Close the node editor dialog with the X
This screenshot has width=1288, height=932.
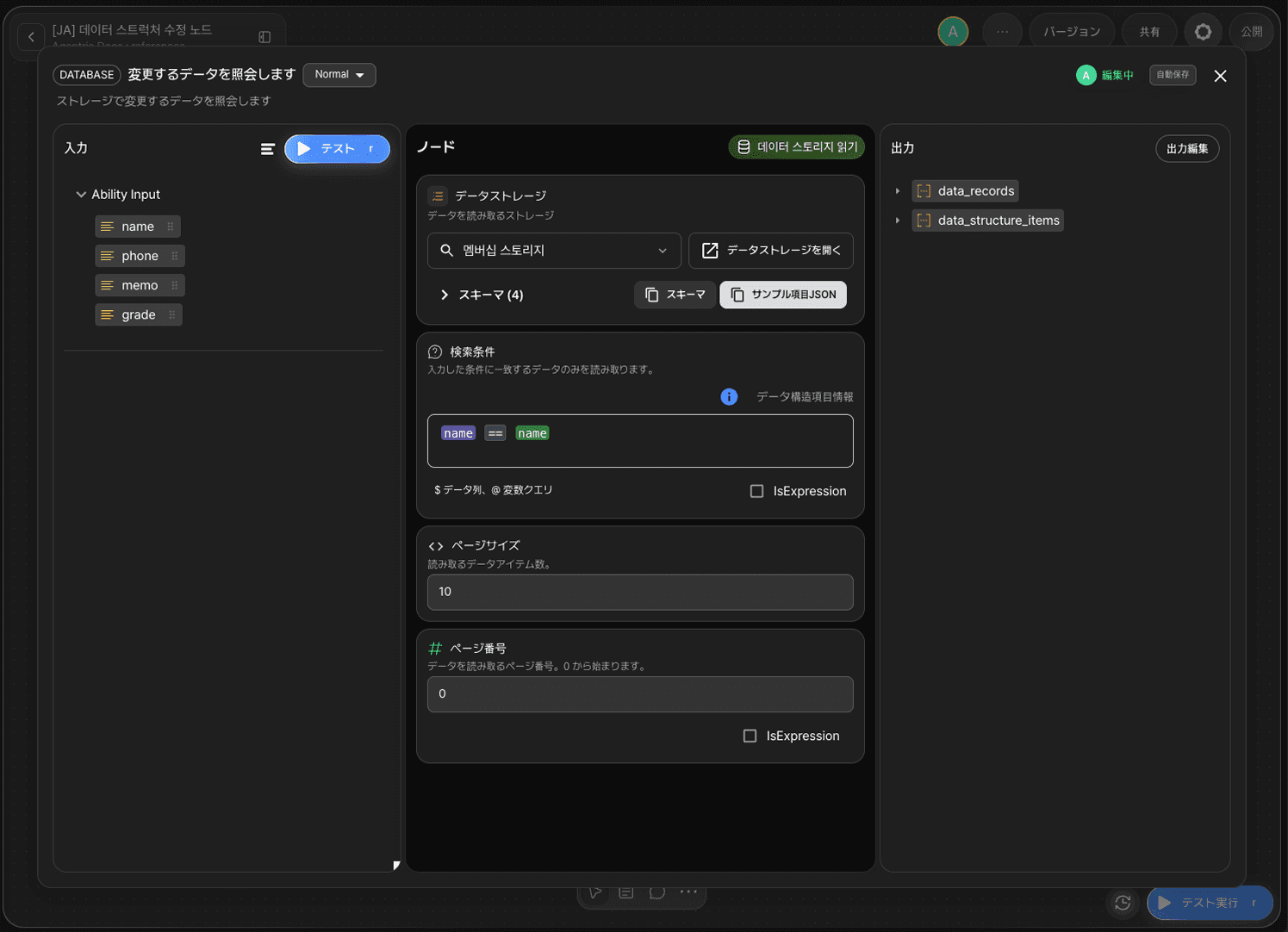[1220, 76]
